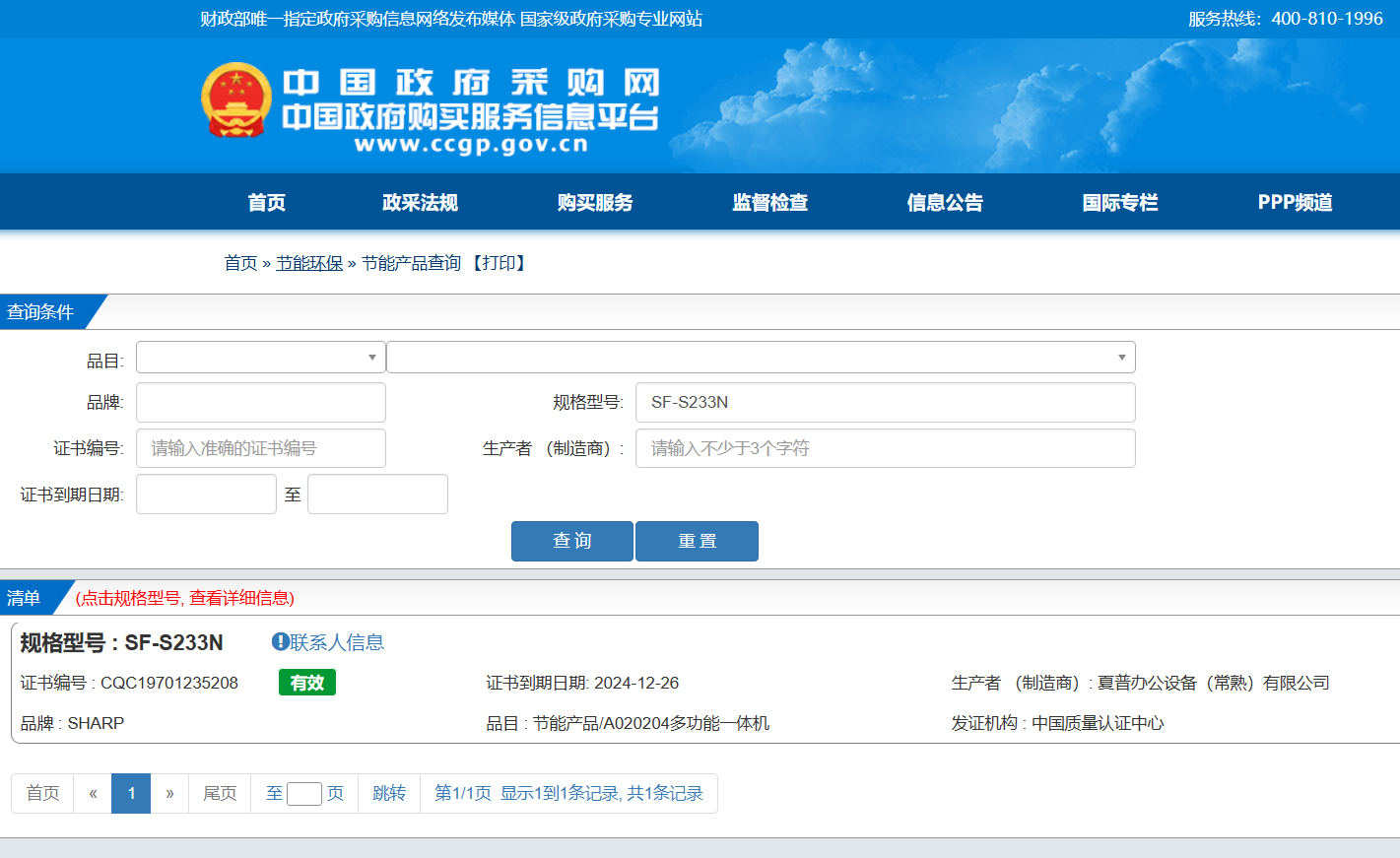Click the national emblem logo in header
This screenshot has width=1400, height=858.
point(236,100)
